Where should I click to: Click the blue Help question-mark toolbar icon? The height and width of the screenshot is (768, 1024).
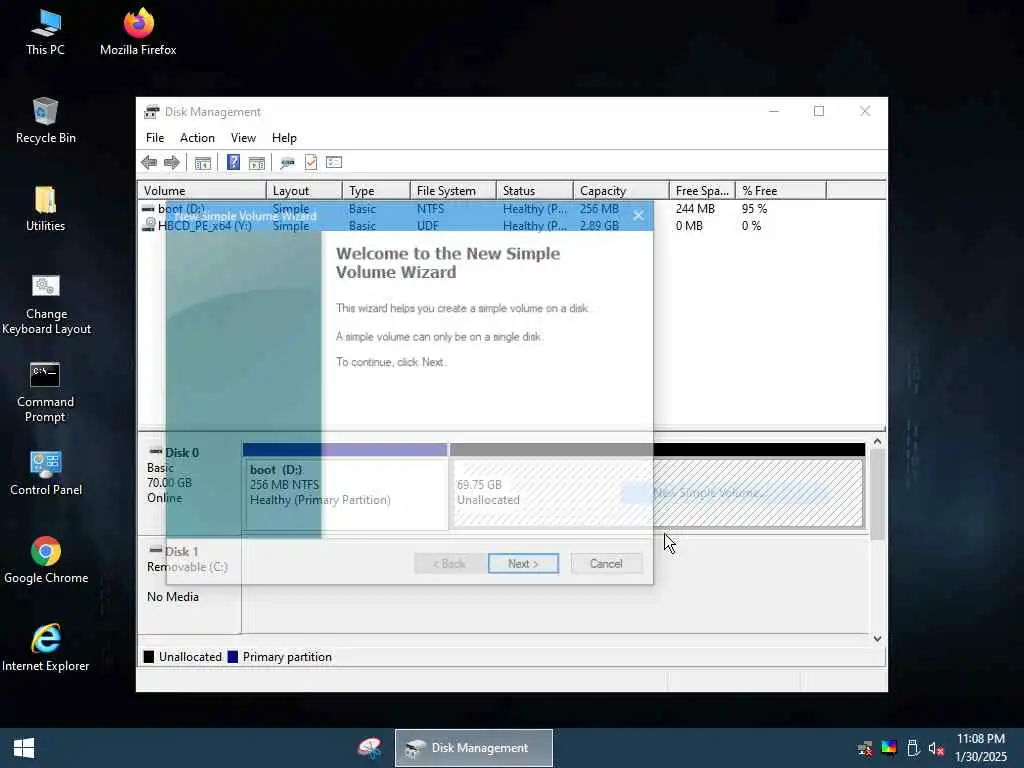coord(233,162)
